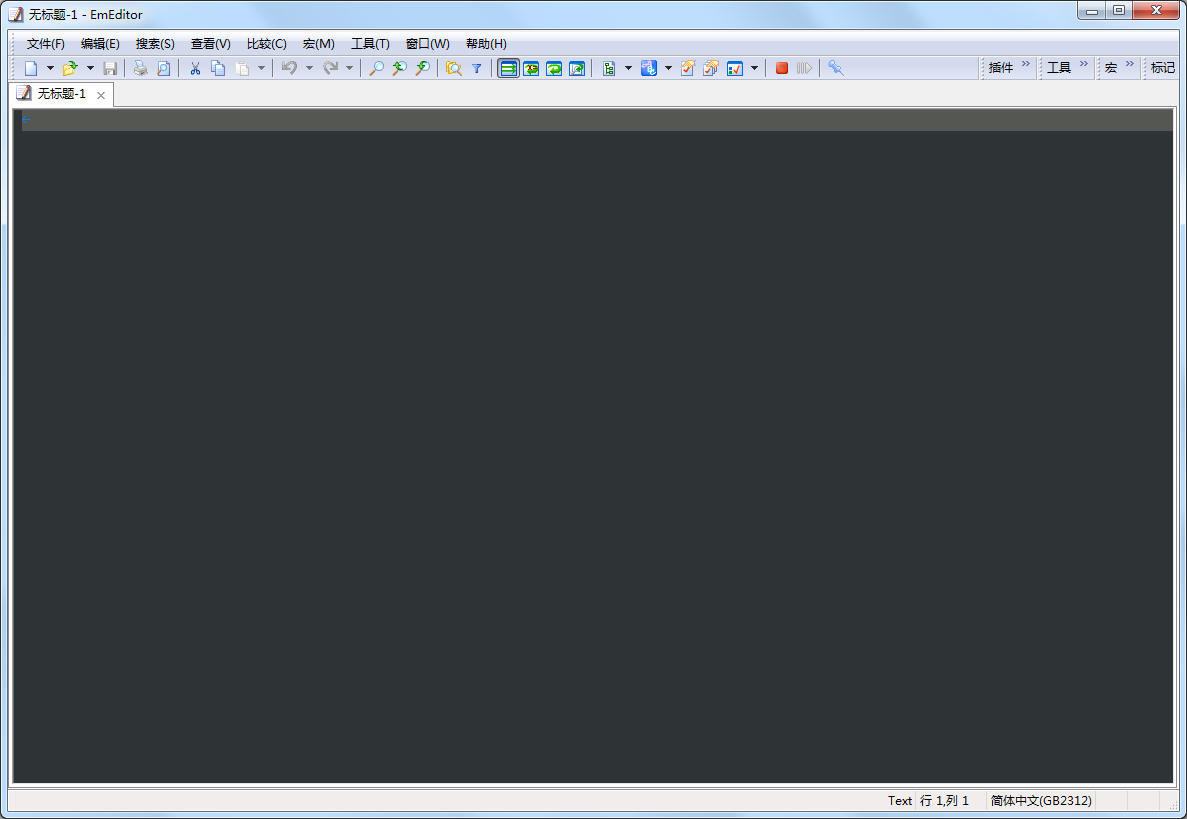The image size is (1187, 819).
Task: Click the Run macro play icon
Action: pos(805,68)
